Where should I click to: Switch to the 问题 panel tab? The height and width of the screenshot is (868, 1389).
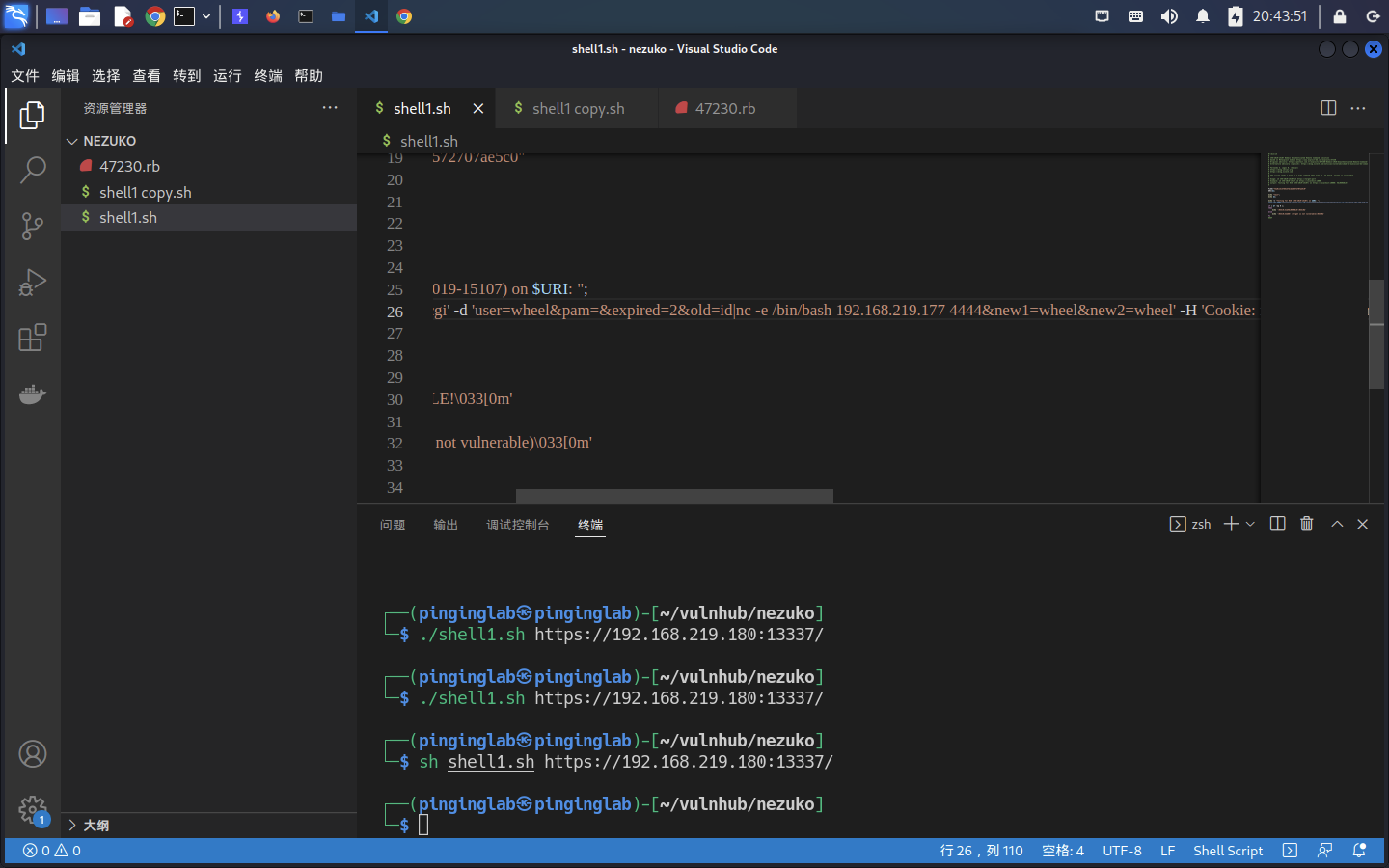point(393,525)
